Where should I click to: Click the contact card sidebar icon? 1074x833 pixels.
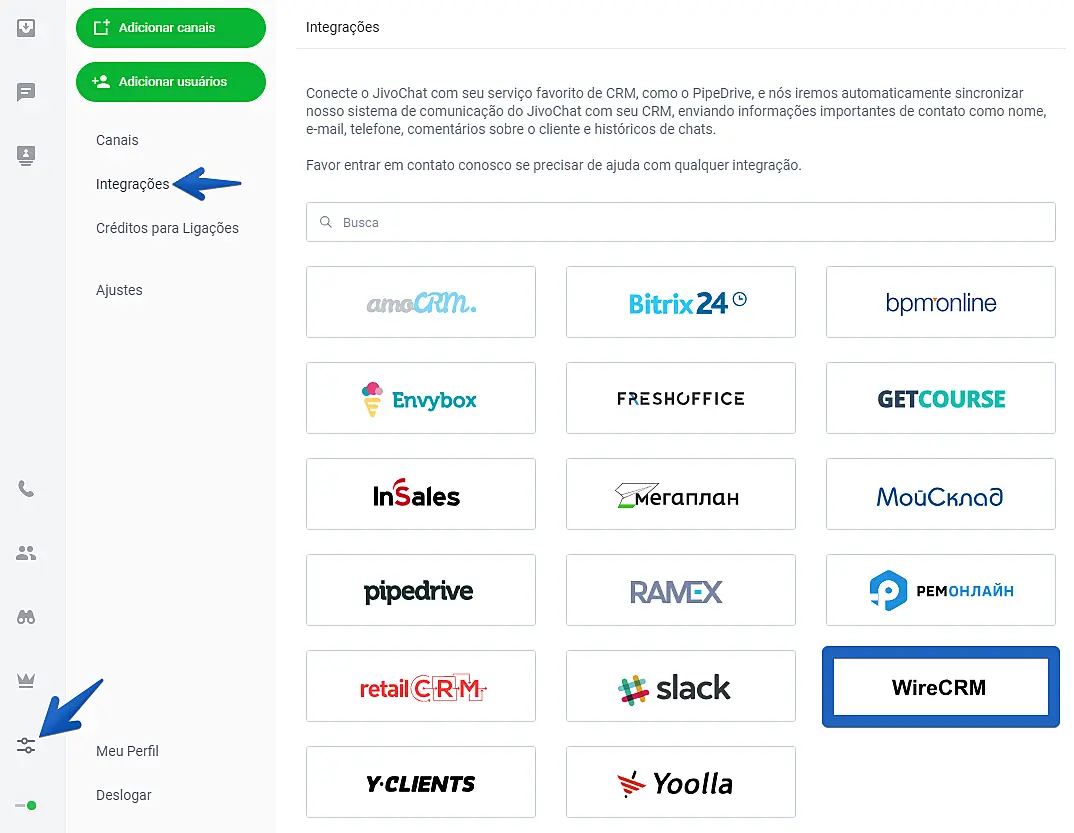(26, 155)
